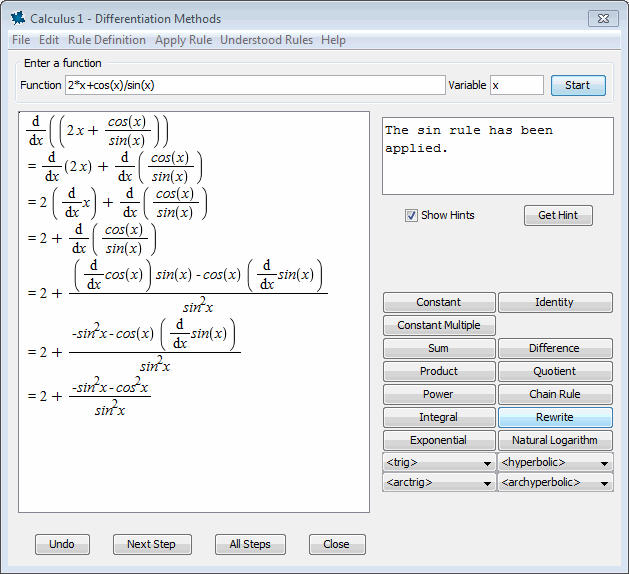Viewport: 629px width, 574px height.
Task: Apply the Quotient rule
Action: (555, 371)
